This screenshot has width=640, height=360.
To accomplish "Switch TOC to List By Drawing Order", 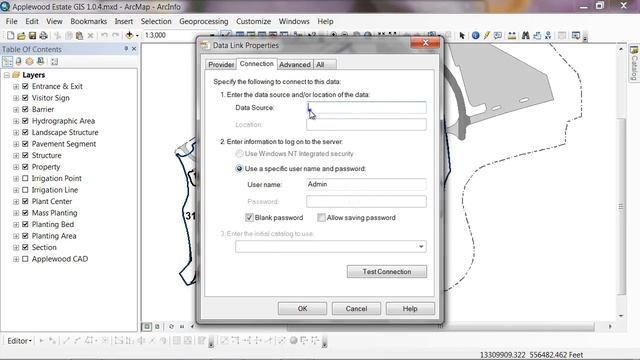I will point(7,62).
